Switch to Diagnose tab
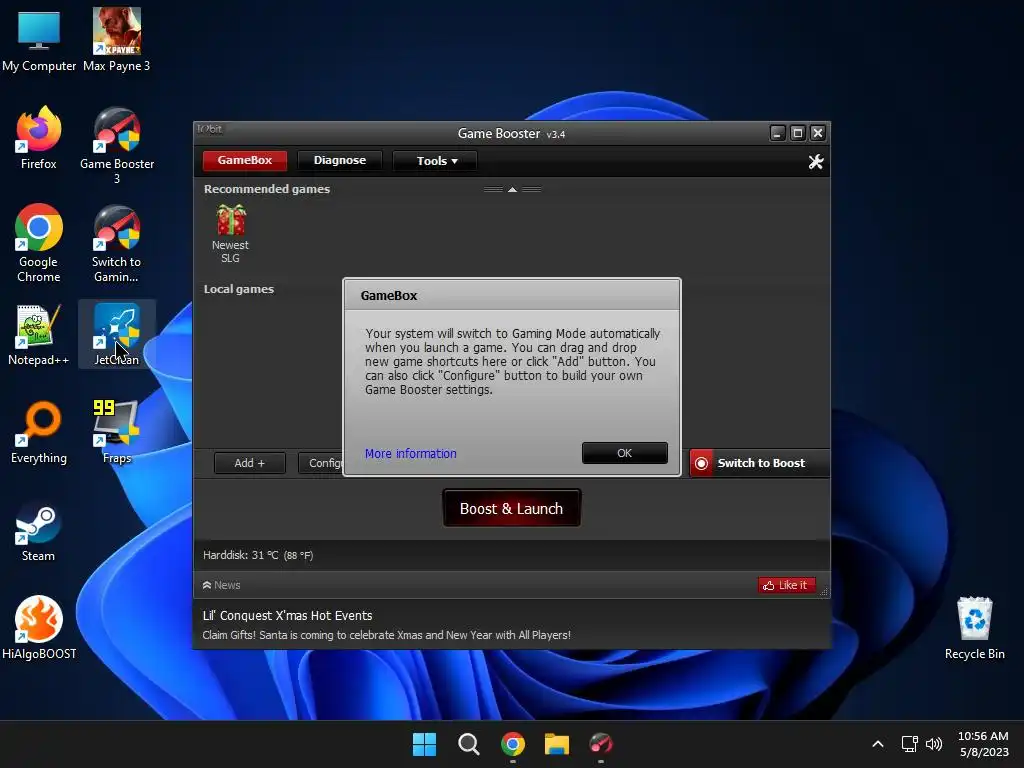1024x768 pixels. pyautogui.click(x=340, y=160)
